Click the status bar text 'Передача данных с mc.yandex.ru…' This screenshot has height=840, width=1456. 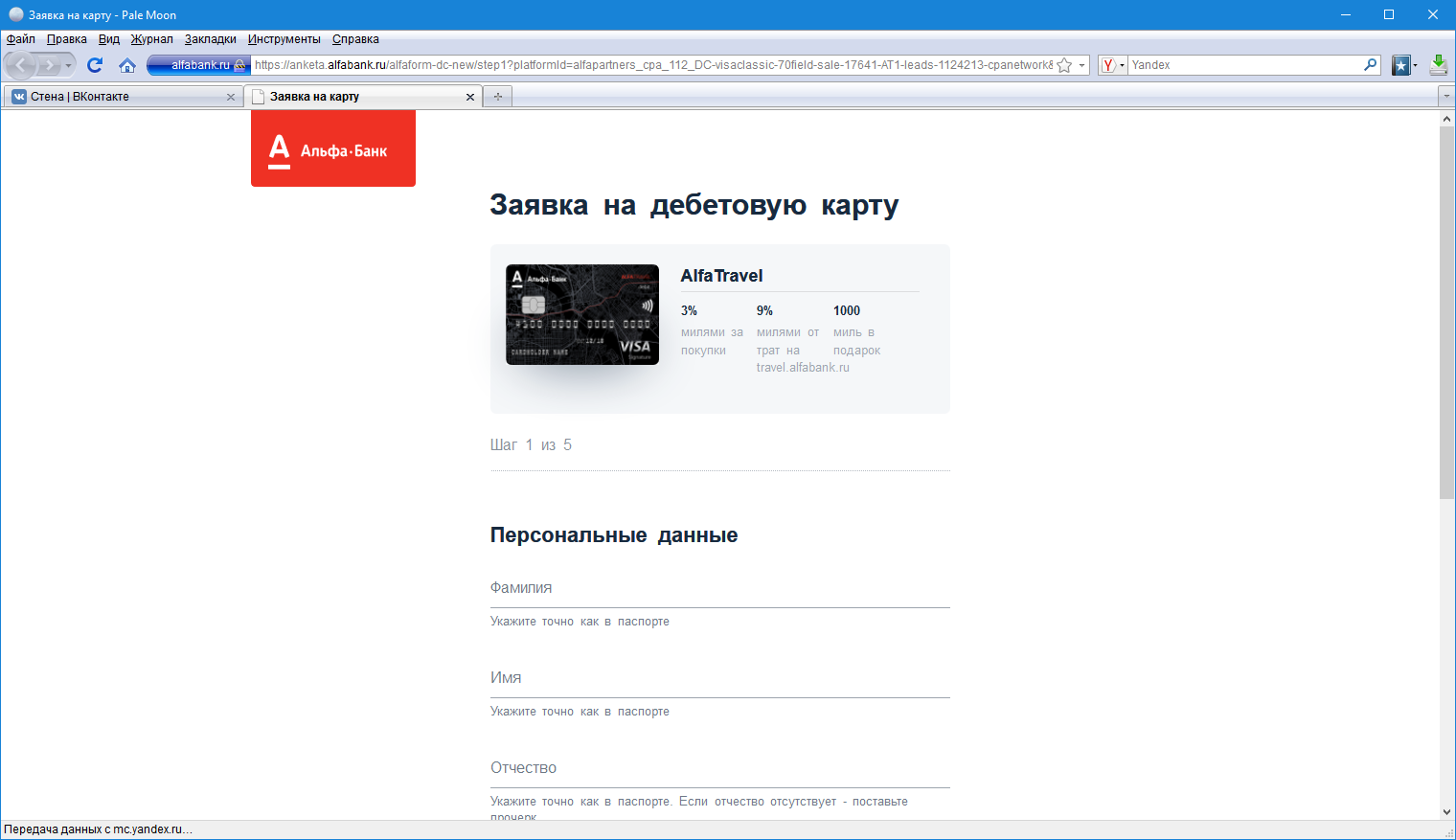(99, 829)
